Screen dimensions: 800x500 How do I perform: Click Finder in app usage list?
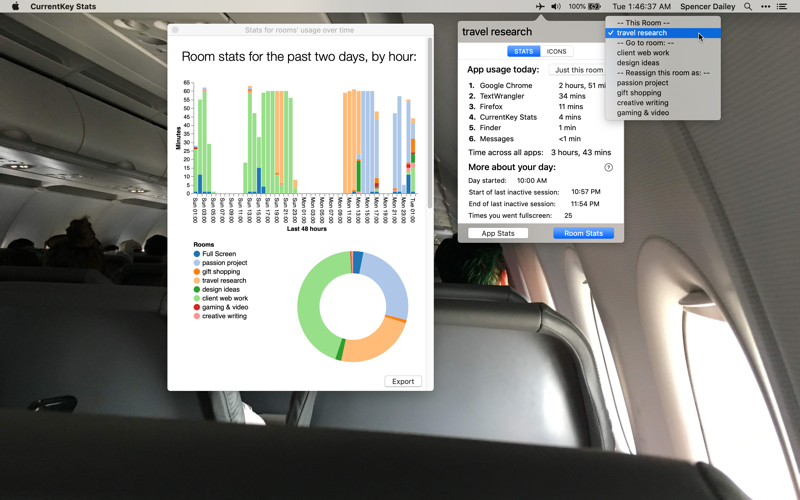pyautogui.click(x=490, y=128)
